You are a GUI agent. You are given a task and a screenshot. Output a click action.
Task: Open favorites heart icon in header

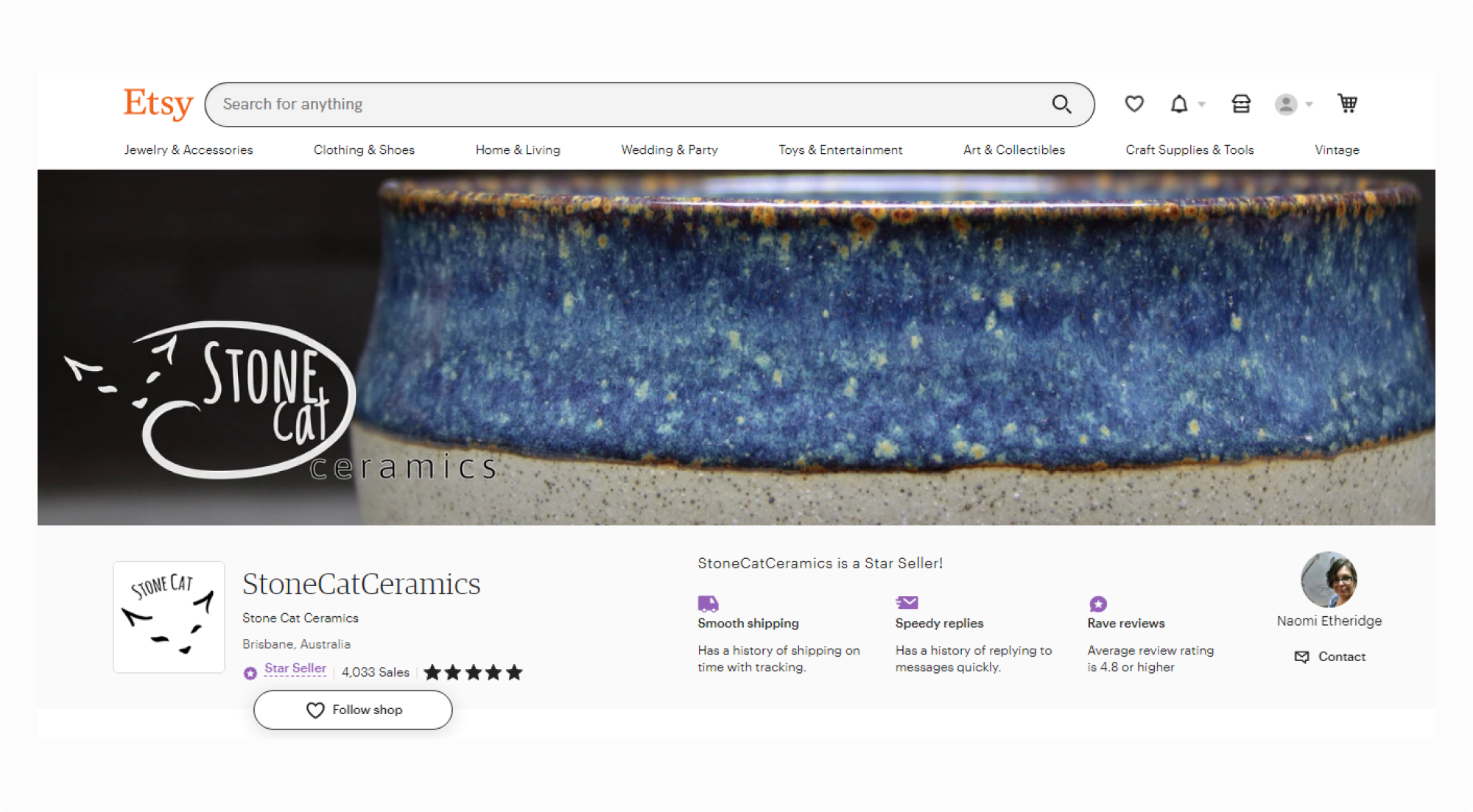[x=1134, y=104]
